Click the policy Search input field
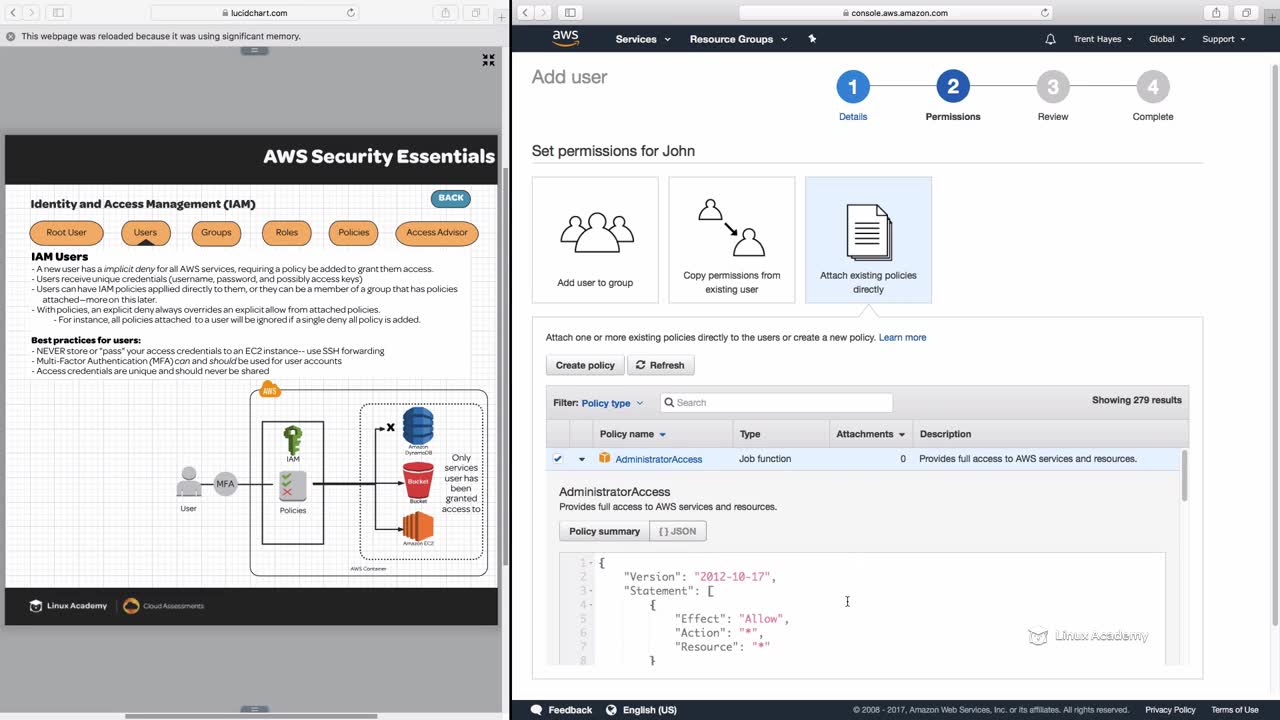The width and height of the screenshot is (1280, 720). 776,402
